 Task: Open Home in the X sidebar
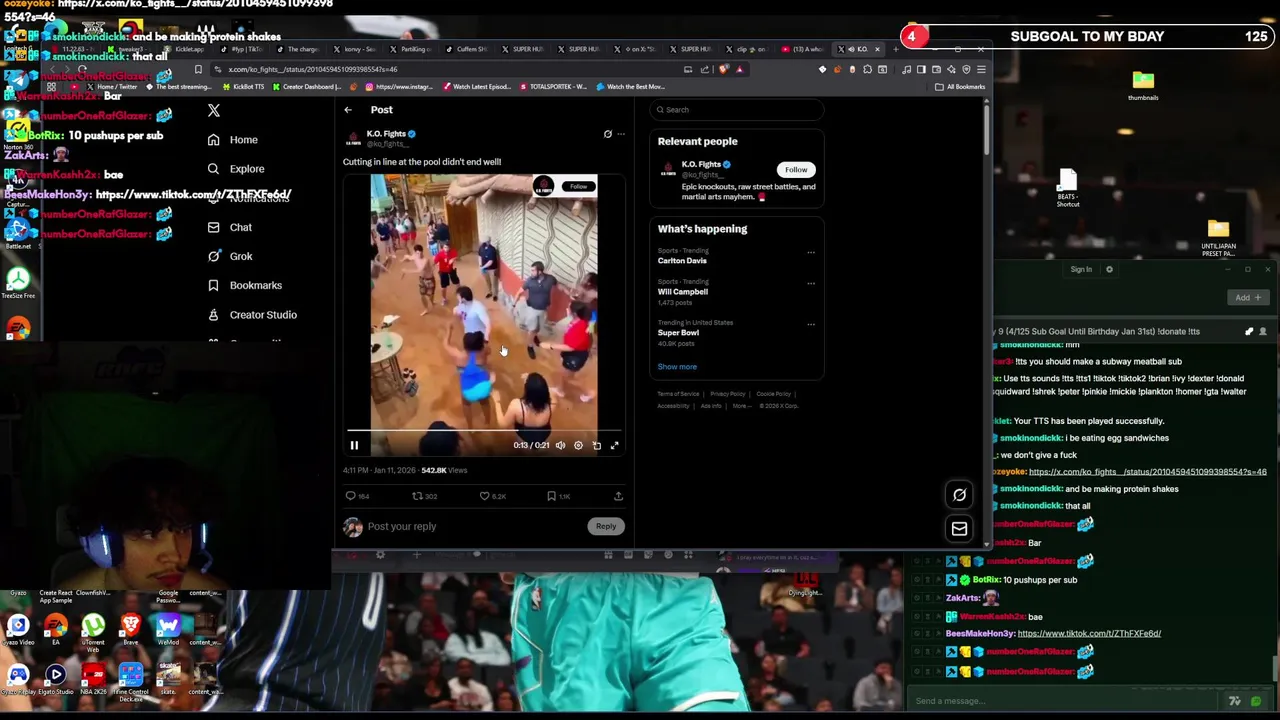(x=233, y=140)
